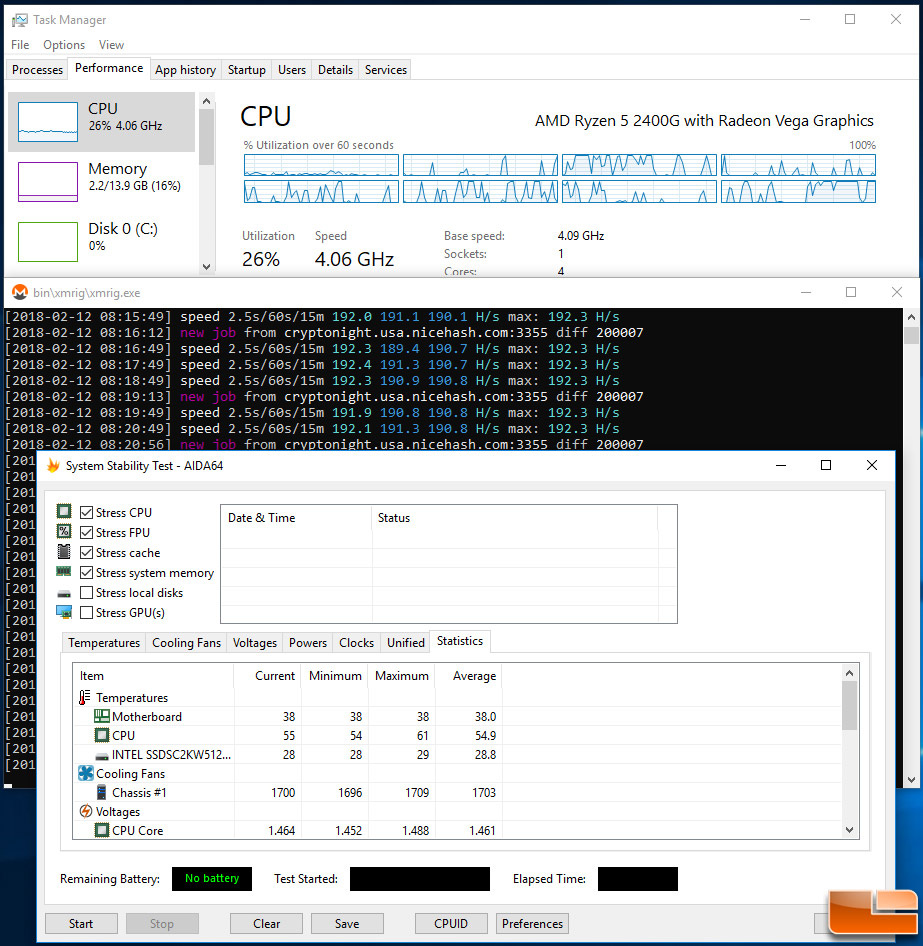Click the Date & Time column header
The image size is (923, 946).
click(296, 518)
